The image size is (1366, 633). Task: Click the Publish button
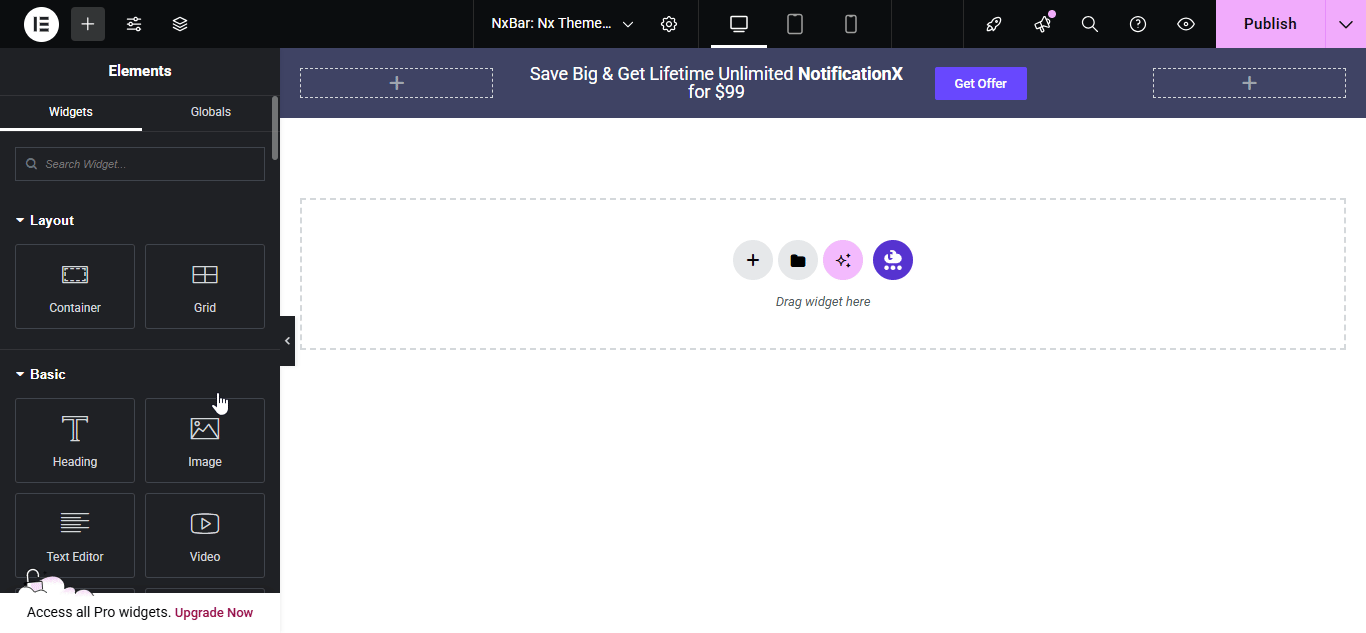click(x=1270, y=24)
